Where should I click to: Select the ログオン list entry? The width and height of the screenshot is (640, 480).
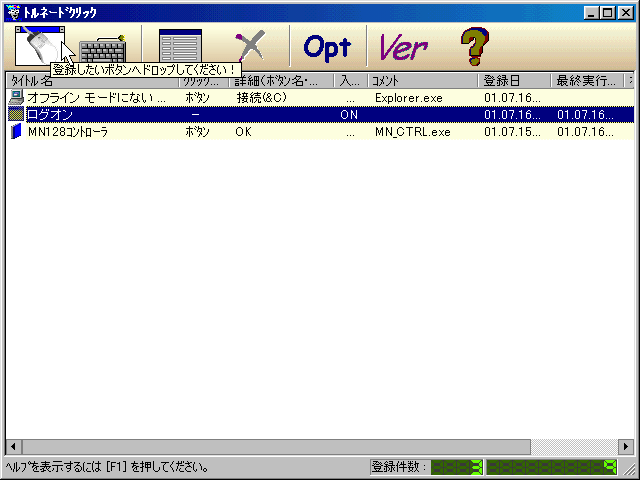click(49, 115)
